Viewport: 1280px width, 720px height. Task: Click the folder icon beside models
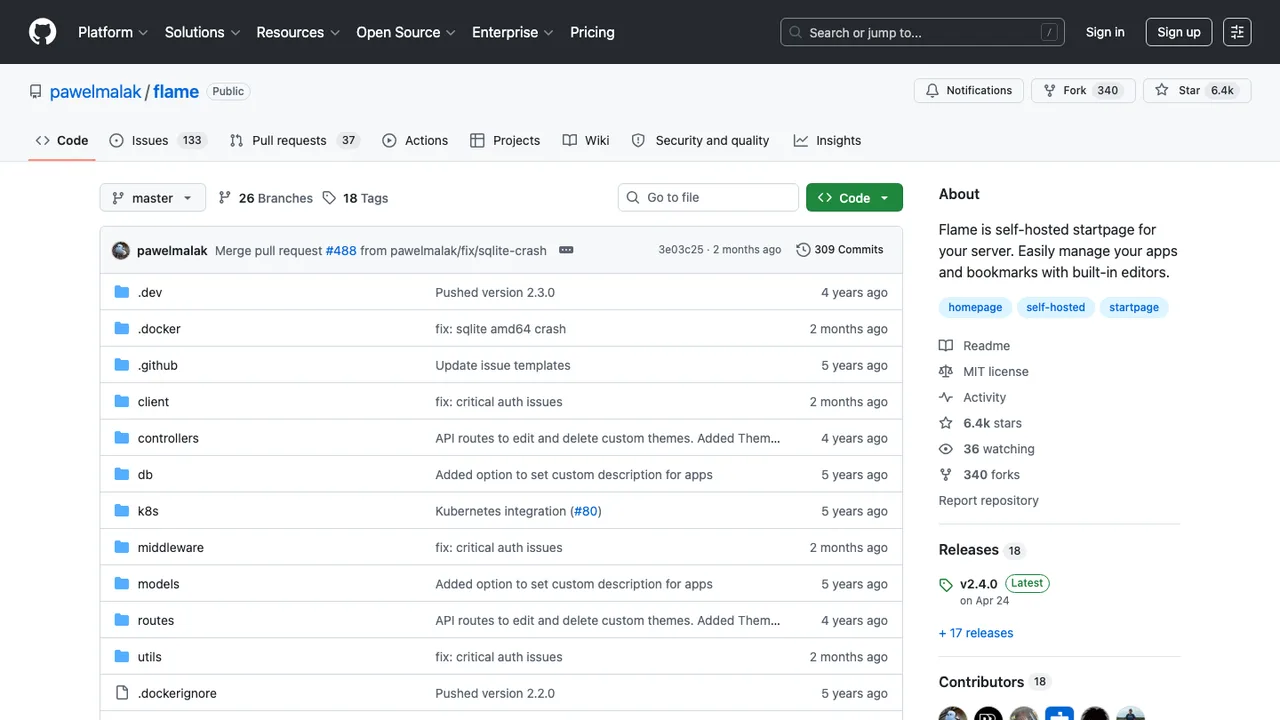[122, 584]
